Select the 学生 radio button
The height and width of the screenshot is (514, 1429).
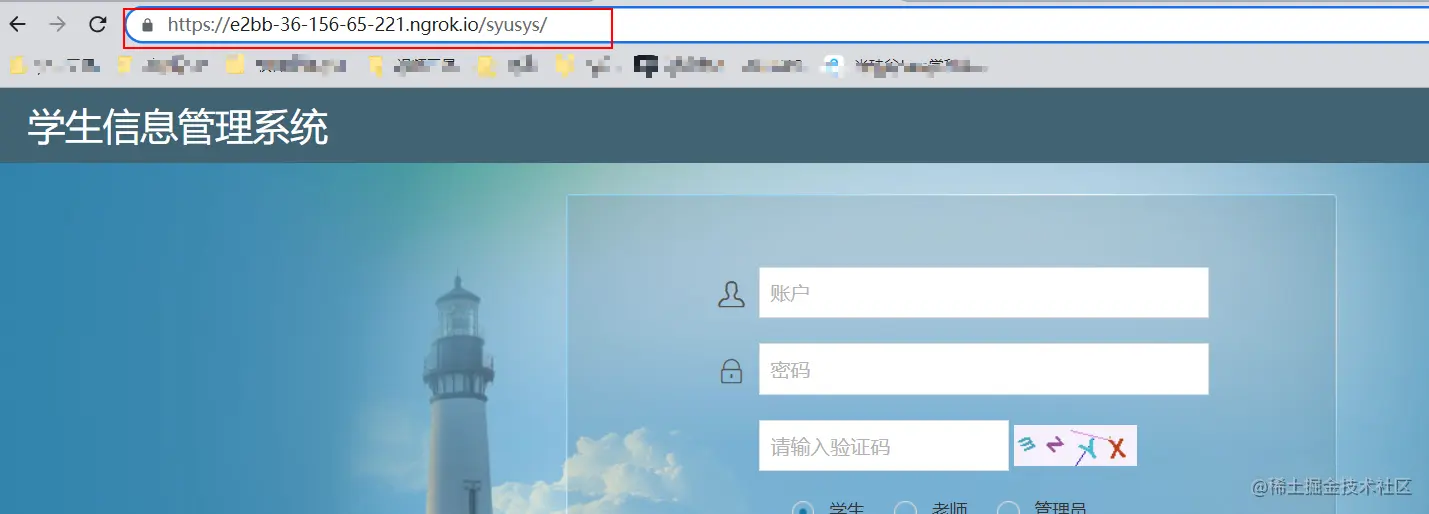(802, 510)
